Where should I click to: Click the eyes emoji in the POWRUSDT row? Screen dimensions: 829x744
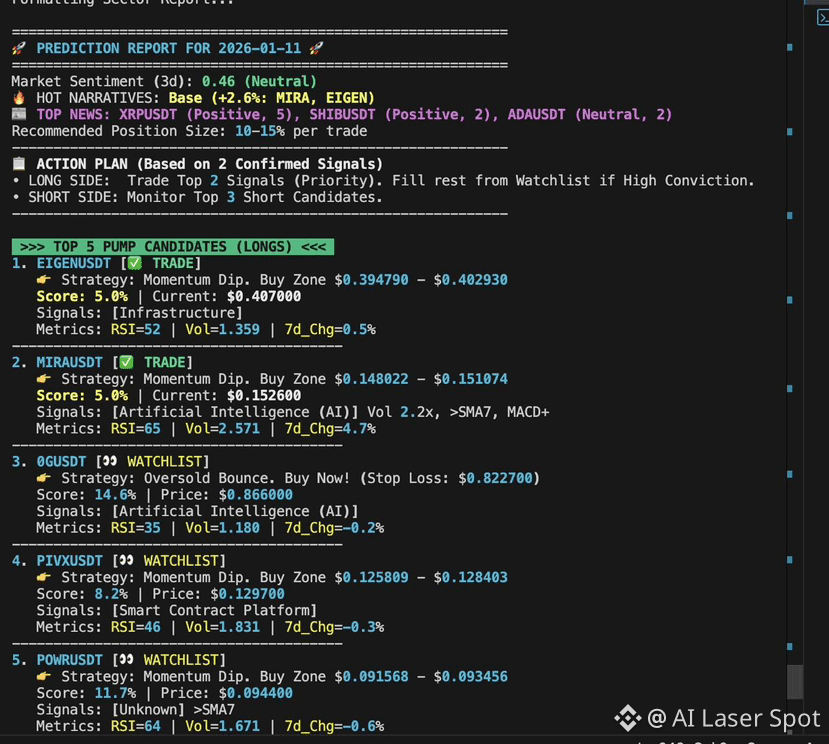tap(126, 660)
